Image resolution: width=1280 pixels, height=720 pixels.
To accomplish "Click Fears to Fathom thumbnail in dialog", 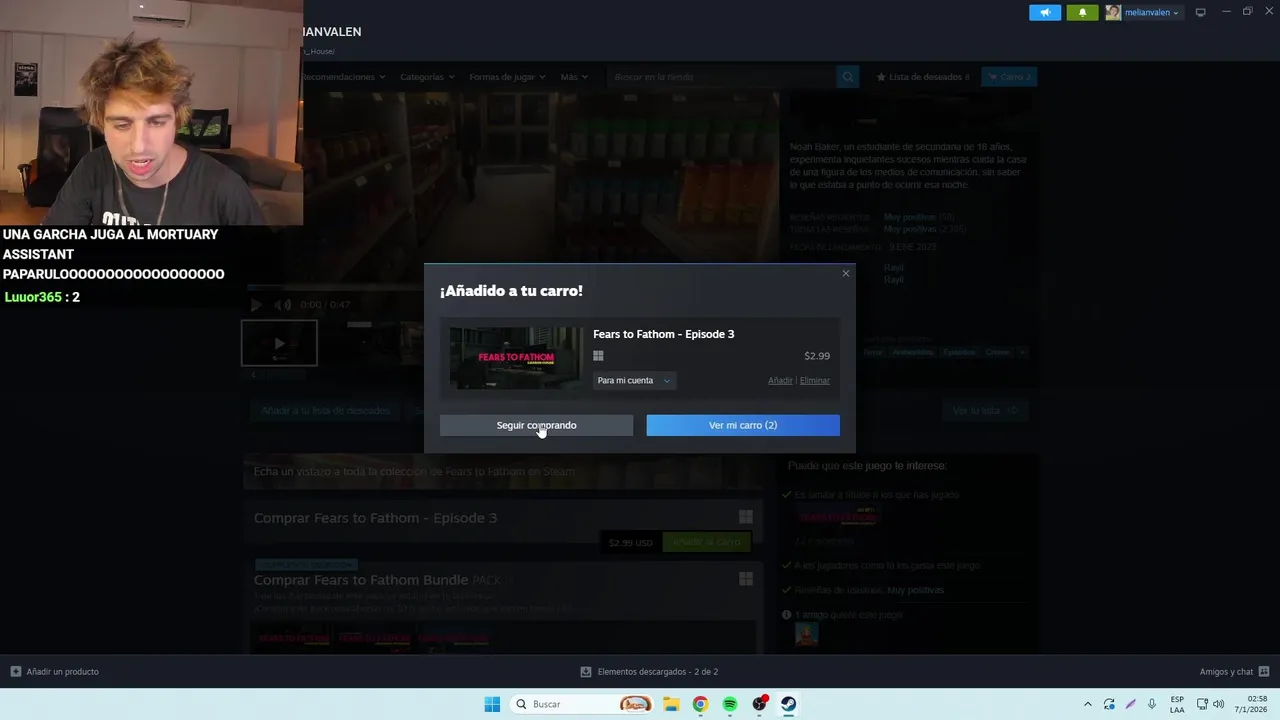I will coord(515,357).
